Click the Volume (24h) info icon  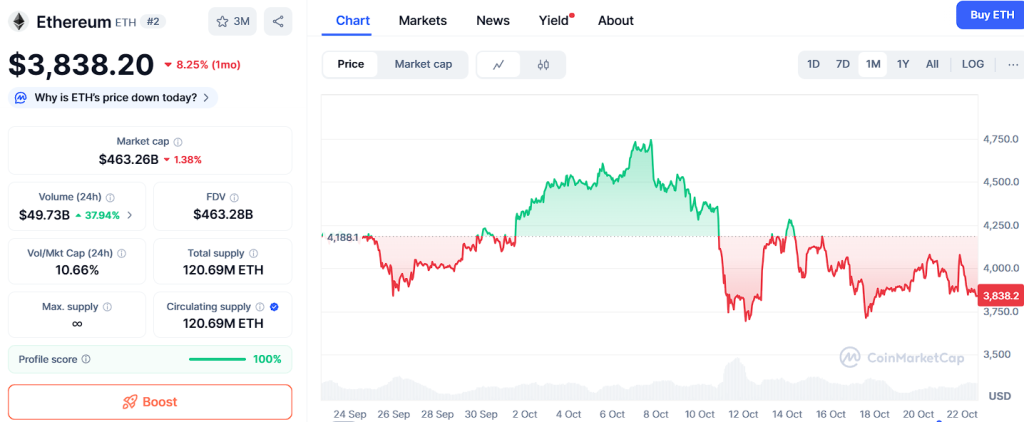(110, 198)
